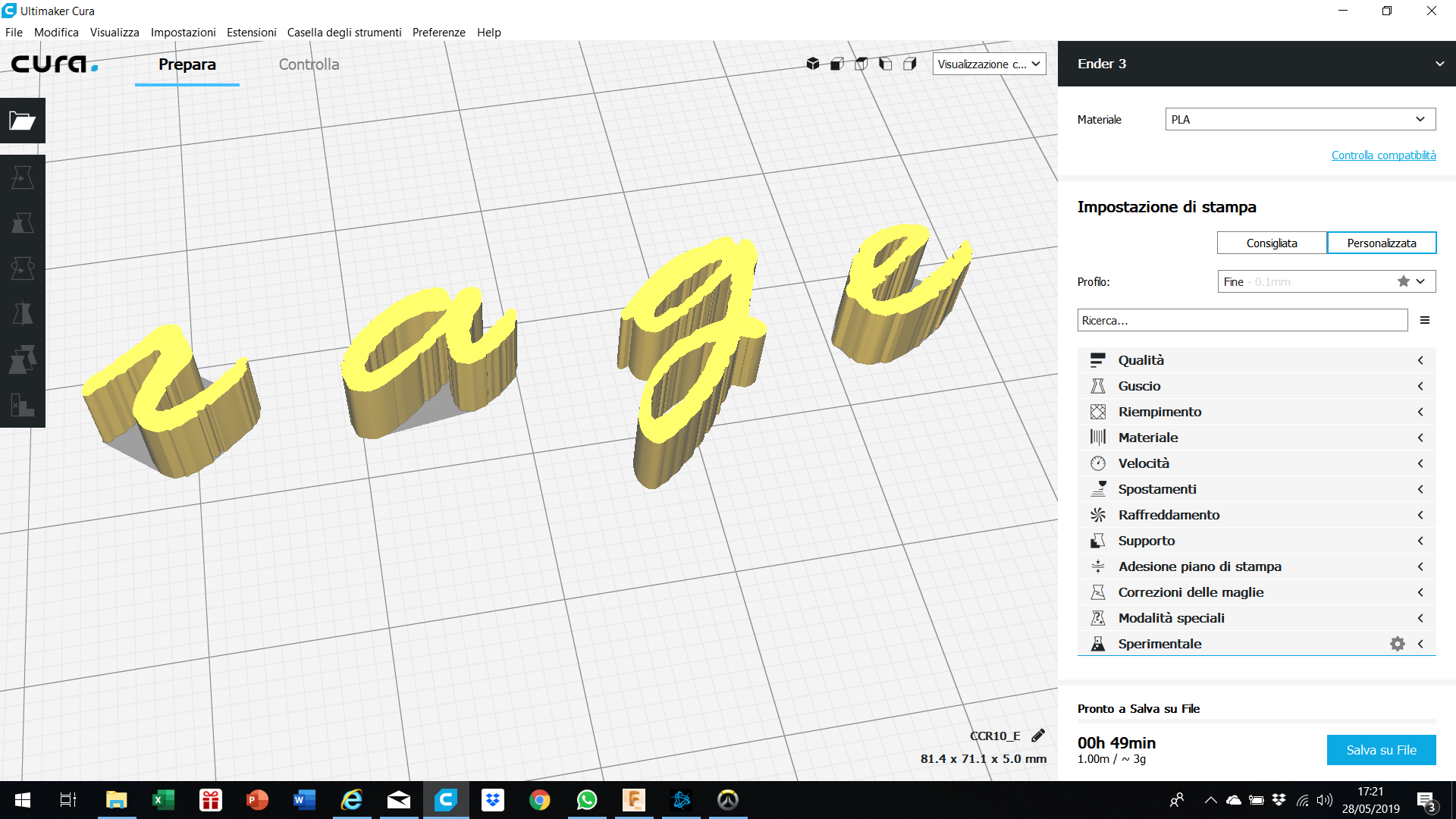Select the Personalizzata print setup mode
The height and width of the screenshot is (819, 1456).
pos(1382,243)
